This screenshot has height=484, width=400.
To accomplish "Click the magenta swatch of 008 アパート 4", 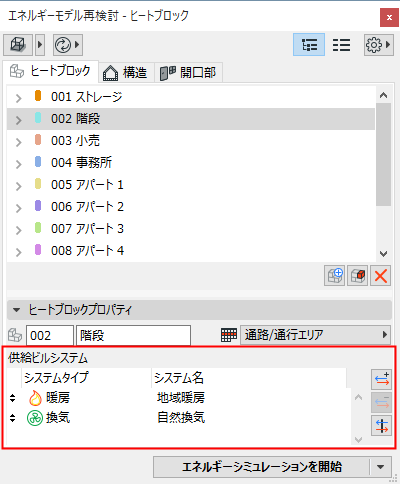I will pyautogui.click(x=38, y=250).
